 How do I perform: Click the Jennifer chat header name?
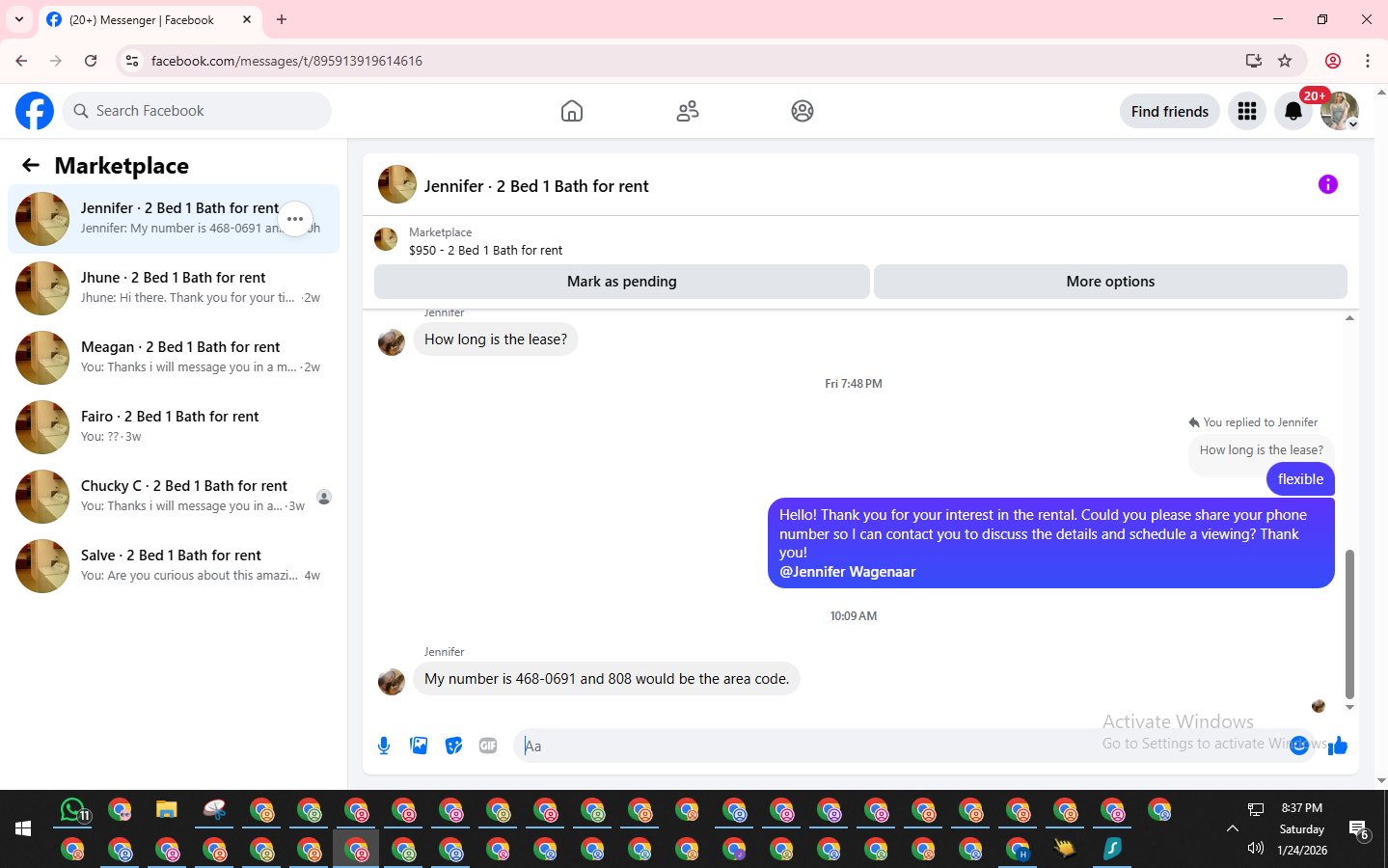click(536, 186)
